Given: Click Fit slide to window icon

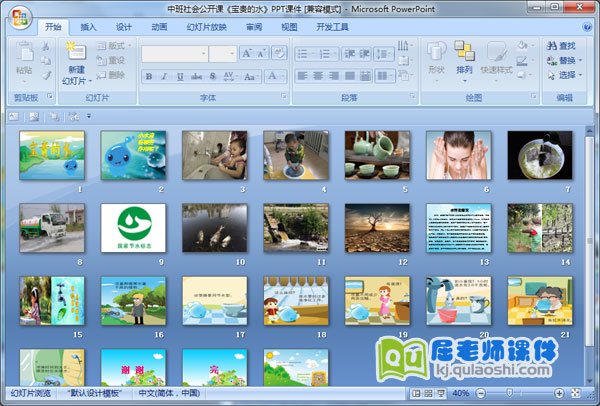Looking at the screenshot, I should (x=576, y=393).
